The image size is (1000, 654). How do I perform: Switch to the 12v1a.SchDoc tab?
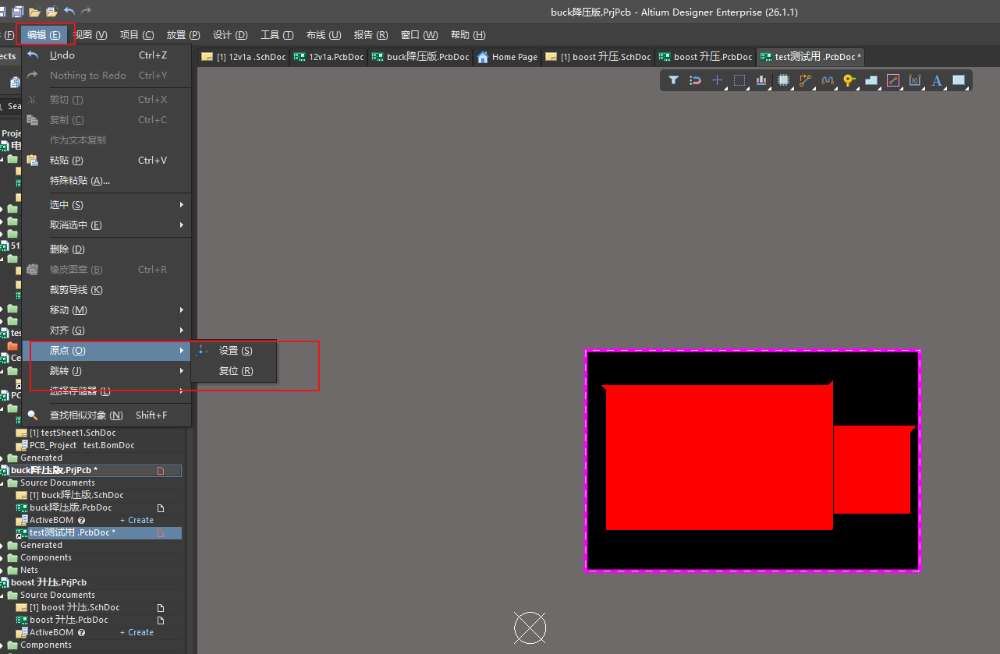pyautogui.click(x=244, y=57)
